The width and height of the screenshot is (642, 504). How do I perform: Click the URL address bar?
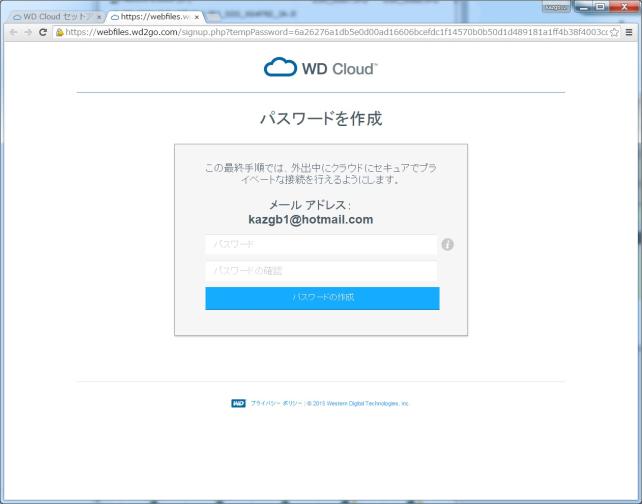(336, 32)
